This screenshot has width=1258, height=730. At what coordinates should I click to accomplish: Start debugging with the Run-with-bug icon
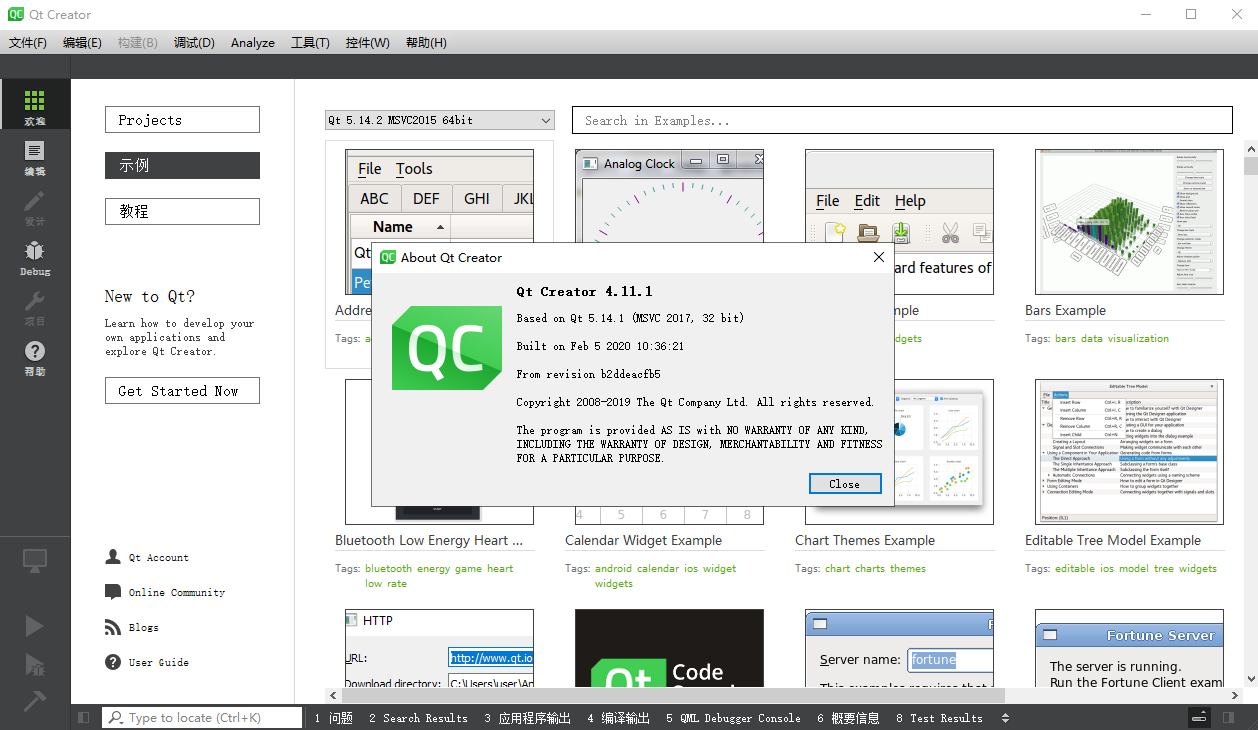pyautogui.click(x=35, y=664)
